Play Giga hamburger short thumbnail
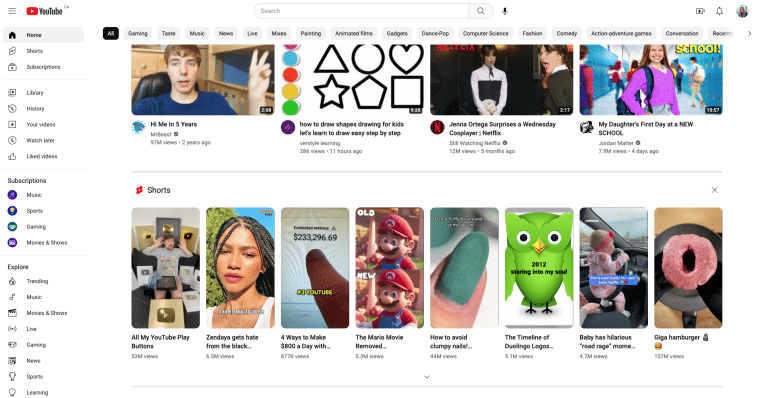 [688, 268]
